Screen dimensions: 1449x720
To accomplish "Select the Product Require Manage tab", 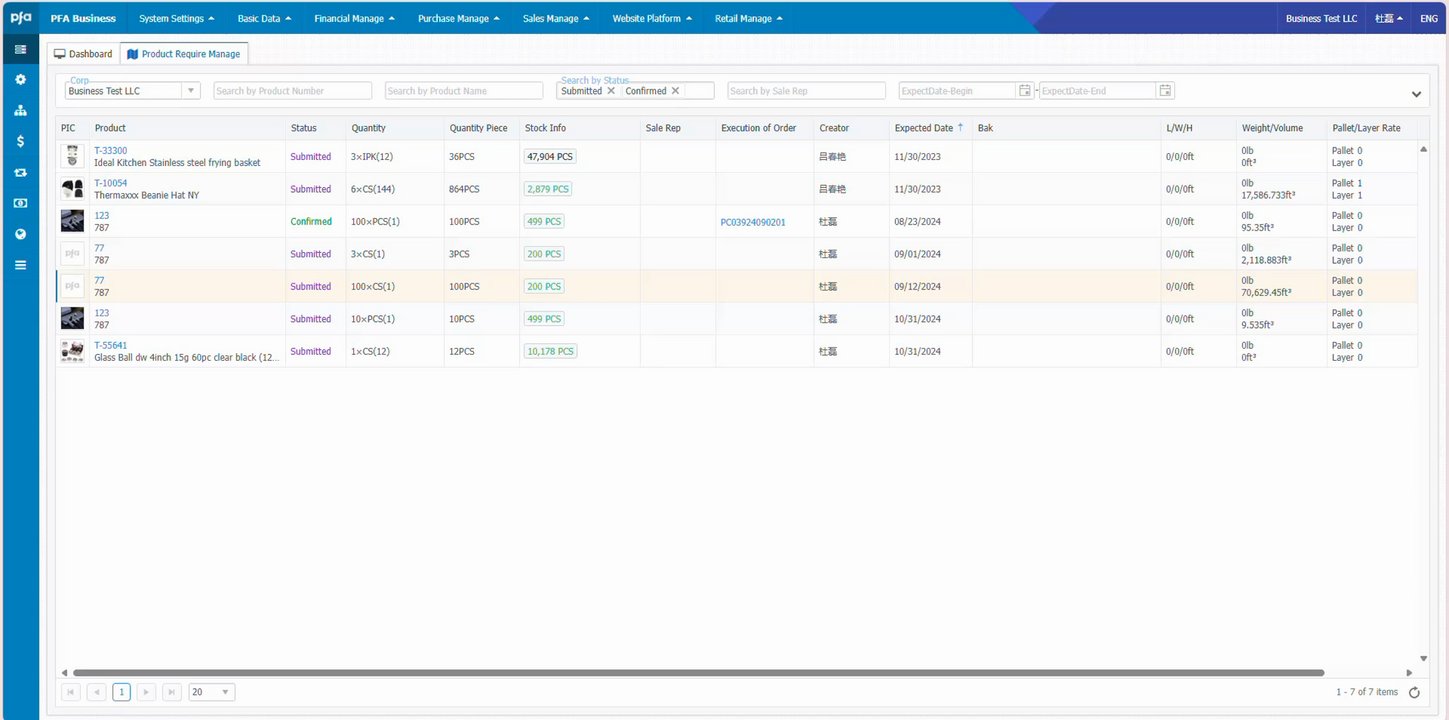I will 184,54.
